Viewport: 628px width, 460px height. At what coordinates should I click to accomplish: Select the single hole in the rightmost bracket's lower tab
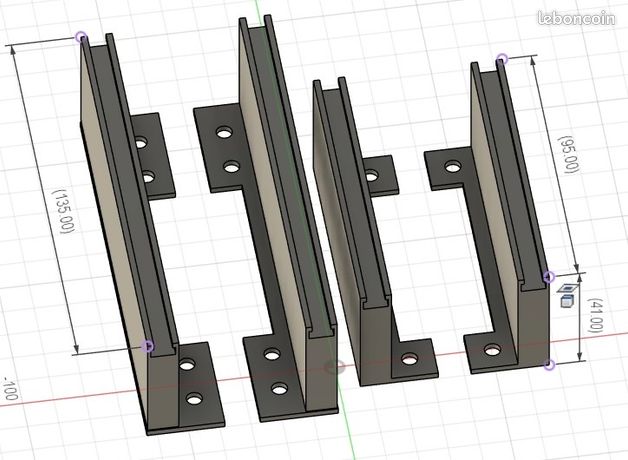492,350
